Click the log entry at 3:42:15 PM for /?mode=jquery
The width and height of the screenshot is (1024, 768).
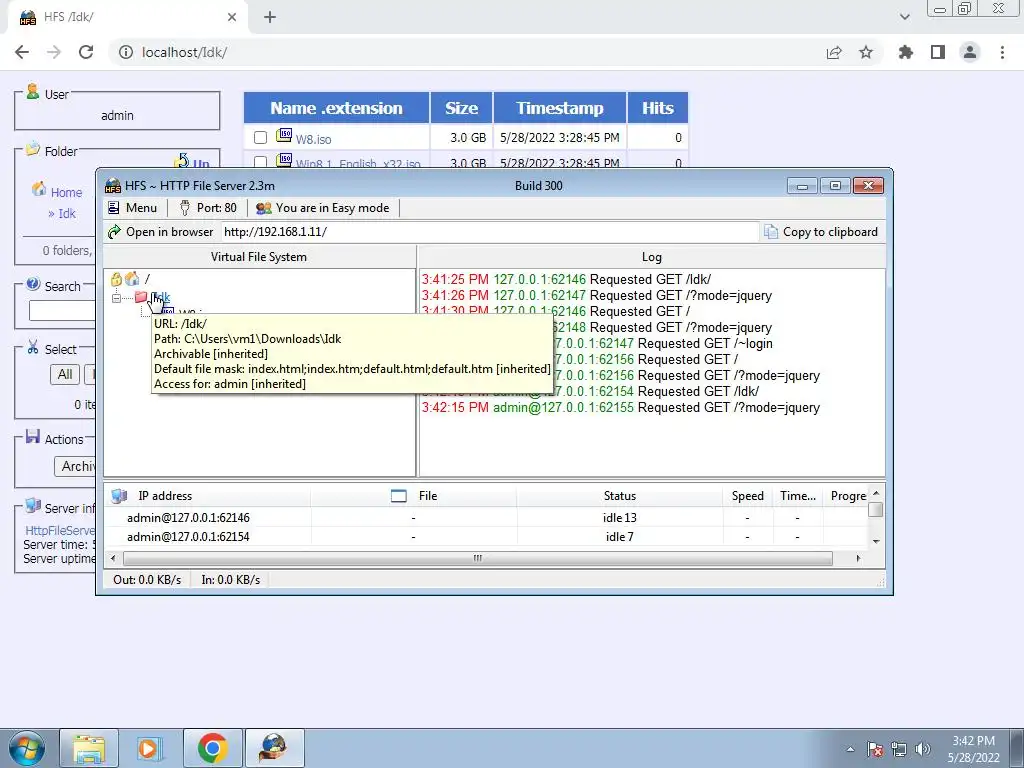point(620,408)
